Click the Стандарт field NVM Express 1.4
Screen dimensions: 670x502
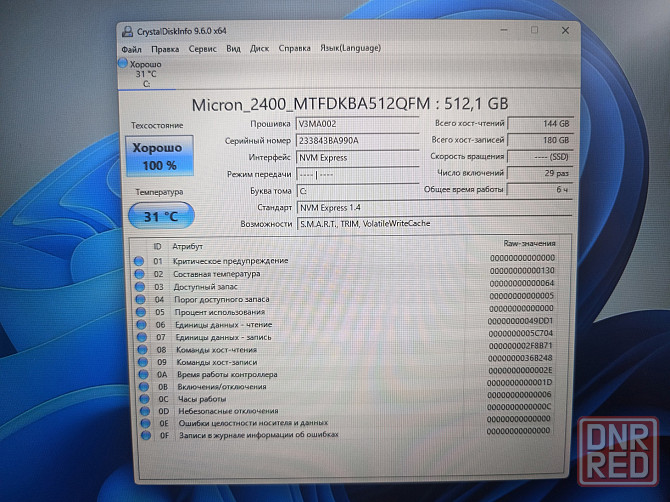point(434,208)
